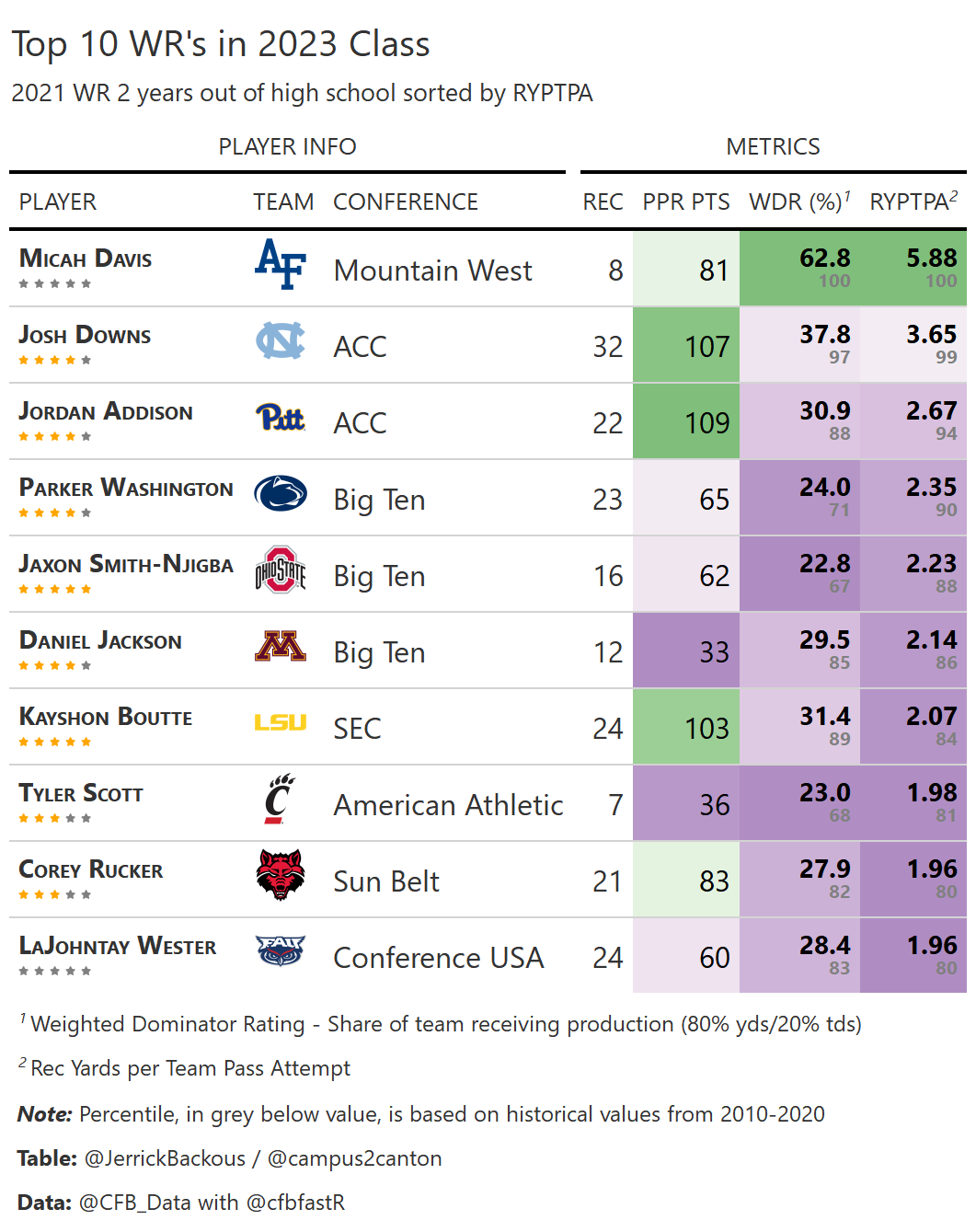
Task: Click the Minnesota M logo
Action: pyautogui.click(x=281, y=647)
